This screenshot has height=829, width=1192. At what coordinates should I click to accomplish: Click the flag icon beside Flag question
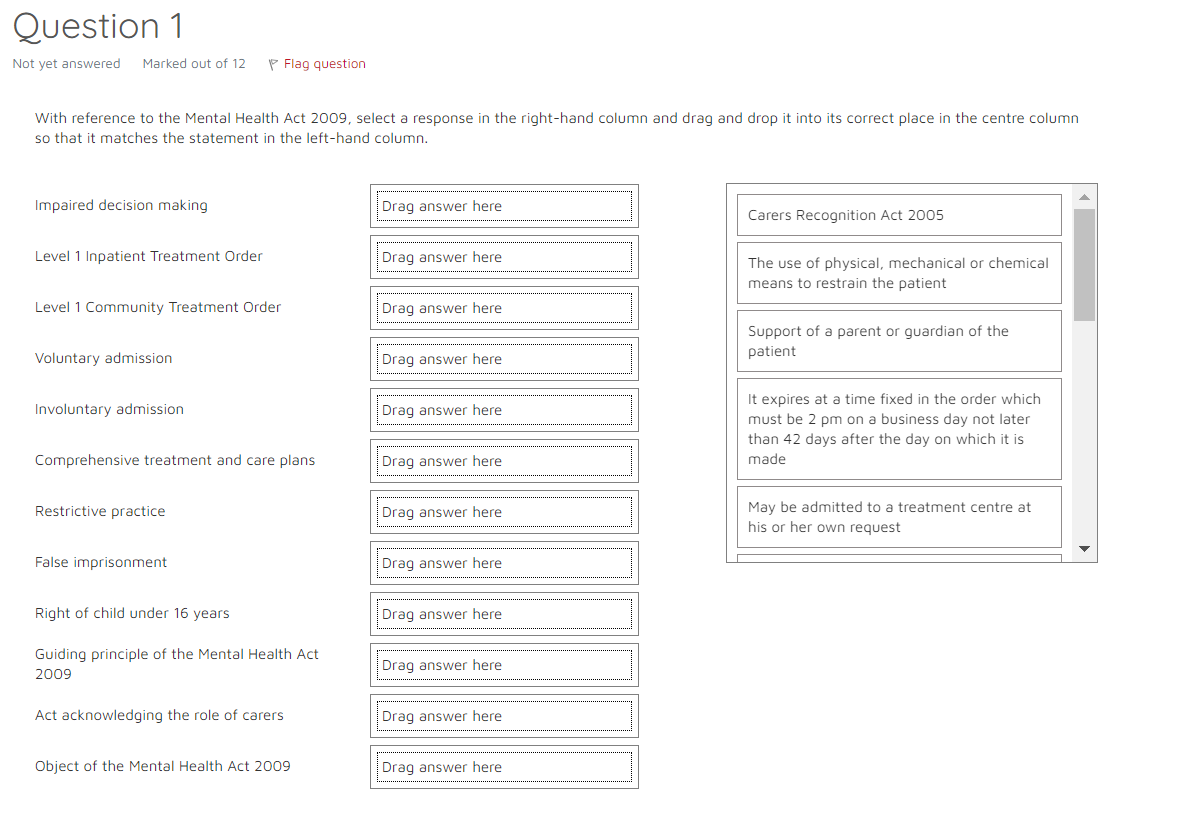tap(272, 63)
